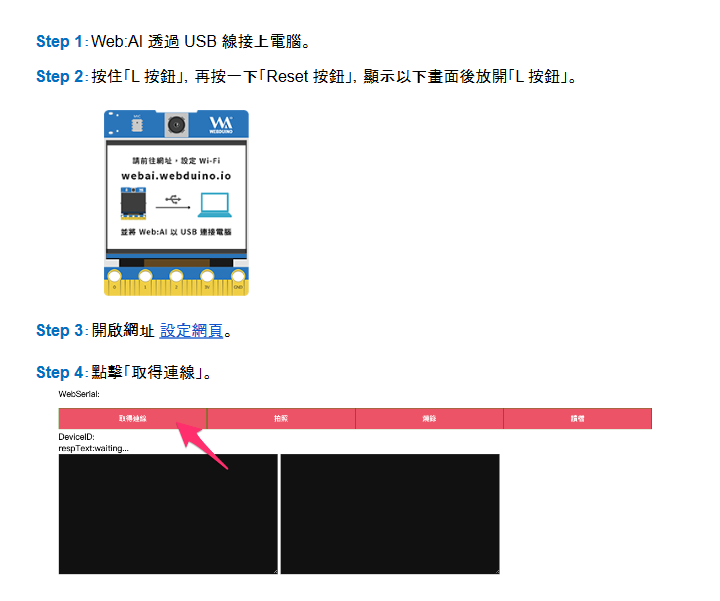Click the MIC chip on the board

136,127
